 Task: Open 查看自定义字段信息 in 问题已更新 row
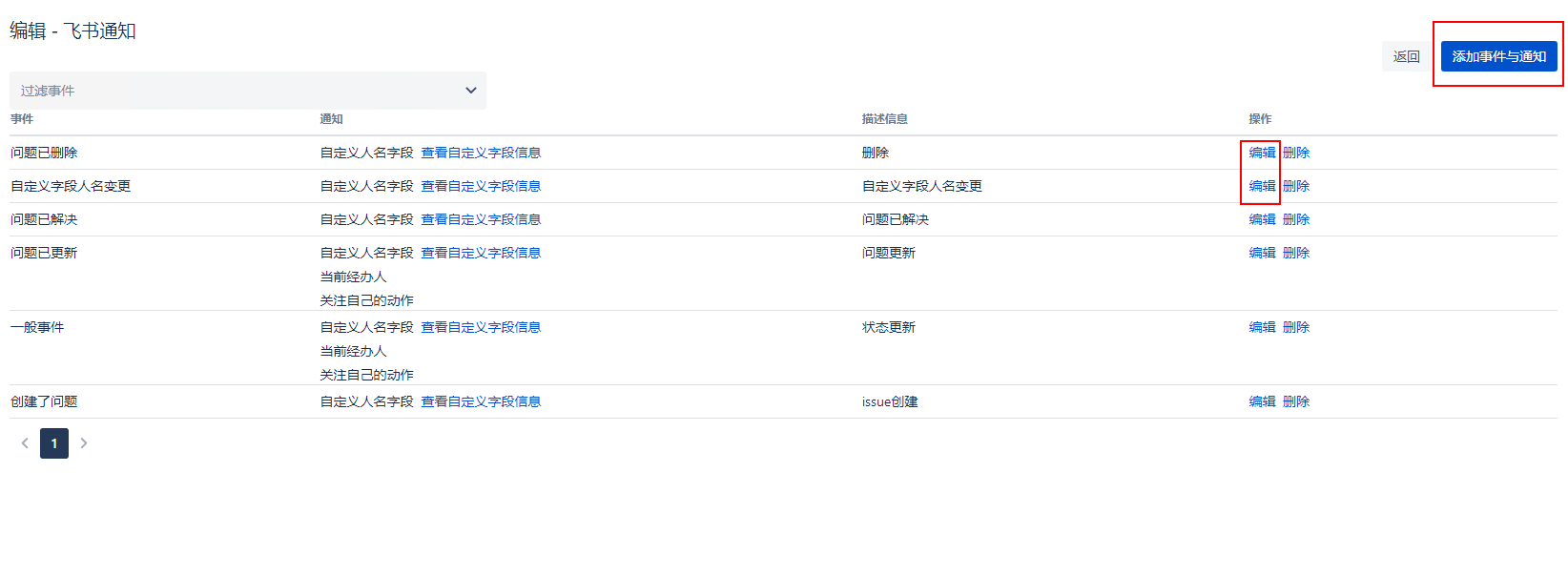(x=481, y=253)
